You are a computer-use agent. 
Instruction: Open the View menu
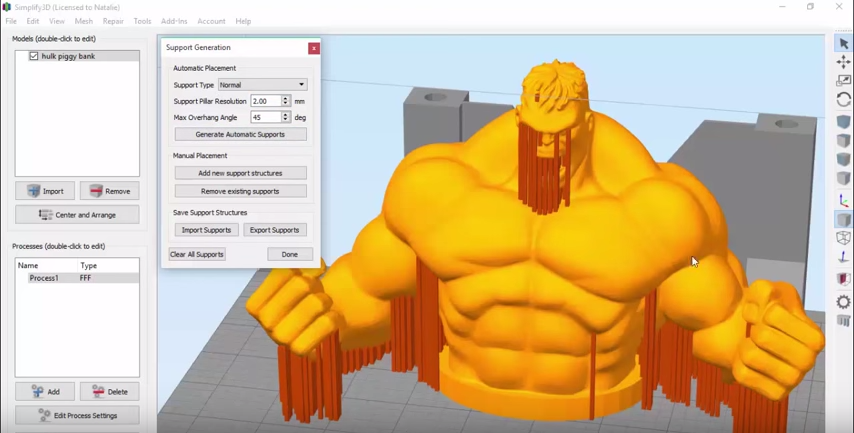[x=57, y=21]
